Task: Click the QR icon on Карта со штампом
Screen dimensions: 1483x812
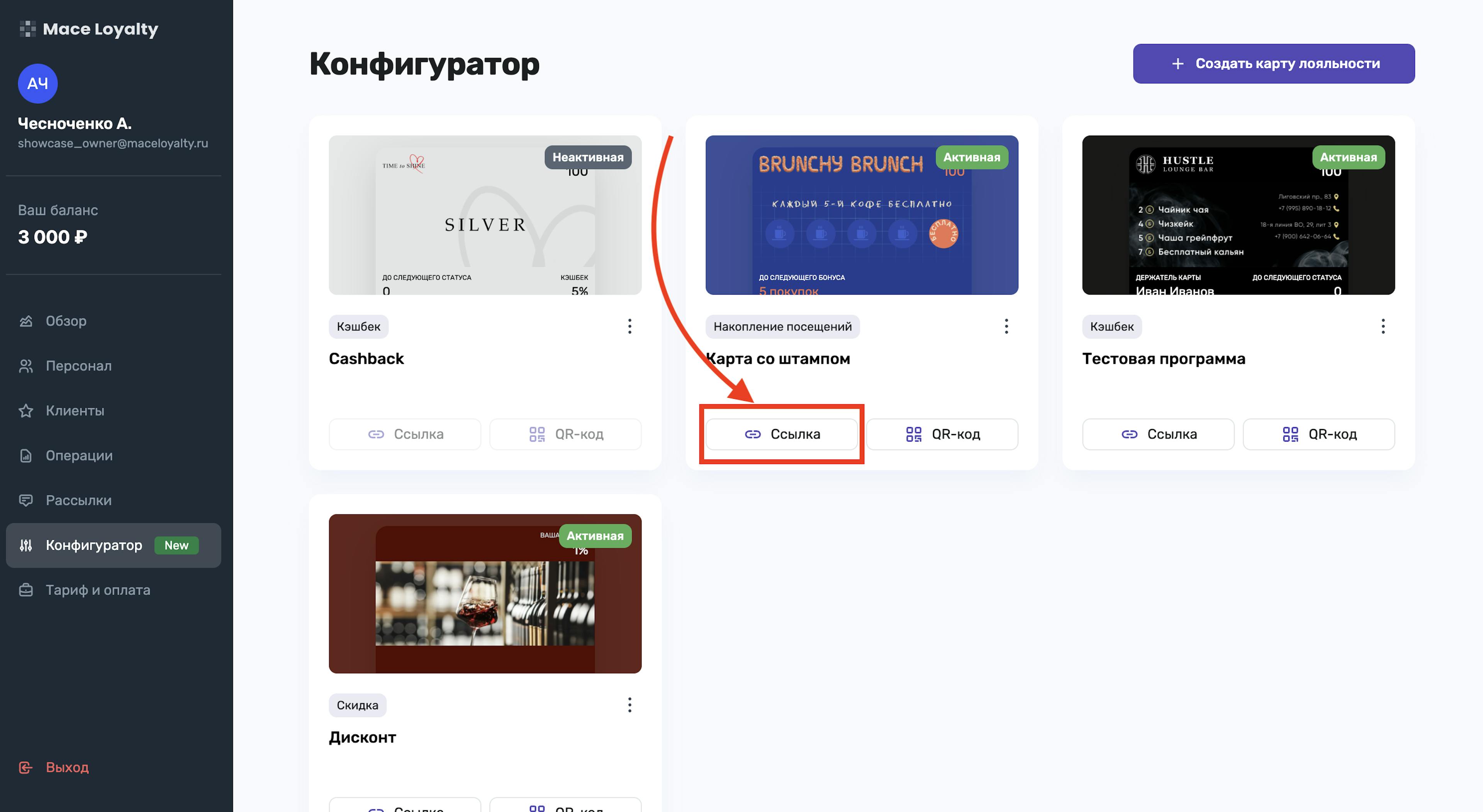Action: pos(914,434)
